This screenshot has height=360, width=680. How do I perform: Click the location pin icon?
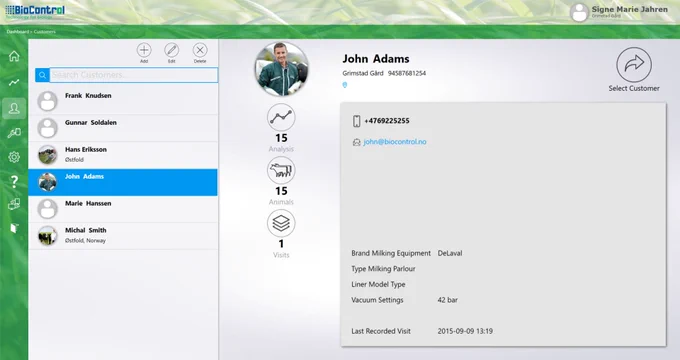[x=345, y=85]
